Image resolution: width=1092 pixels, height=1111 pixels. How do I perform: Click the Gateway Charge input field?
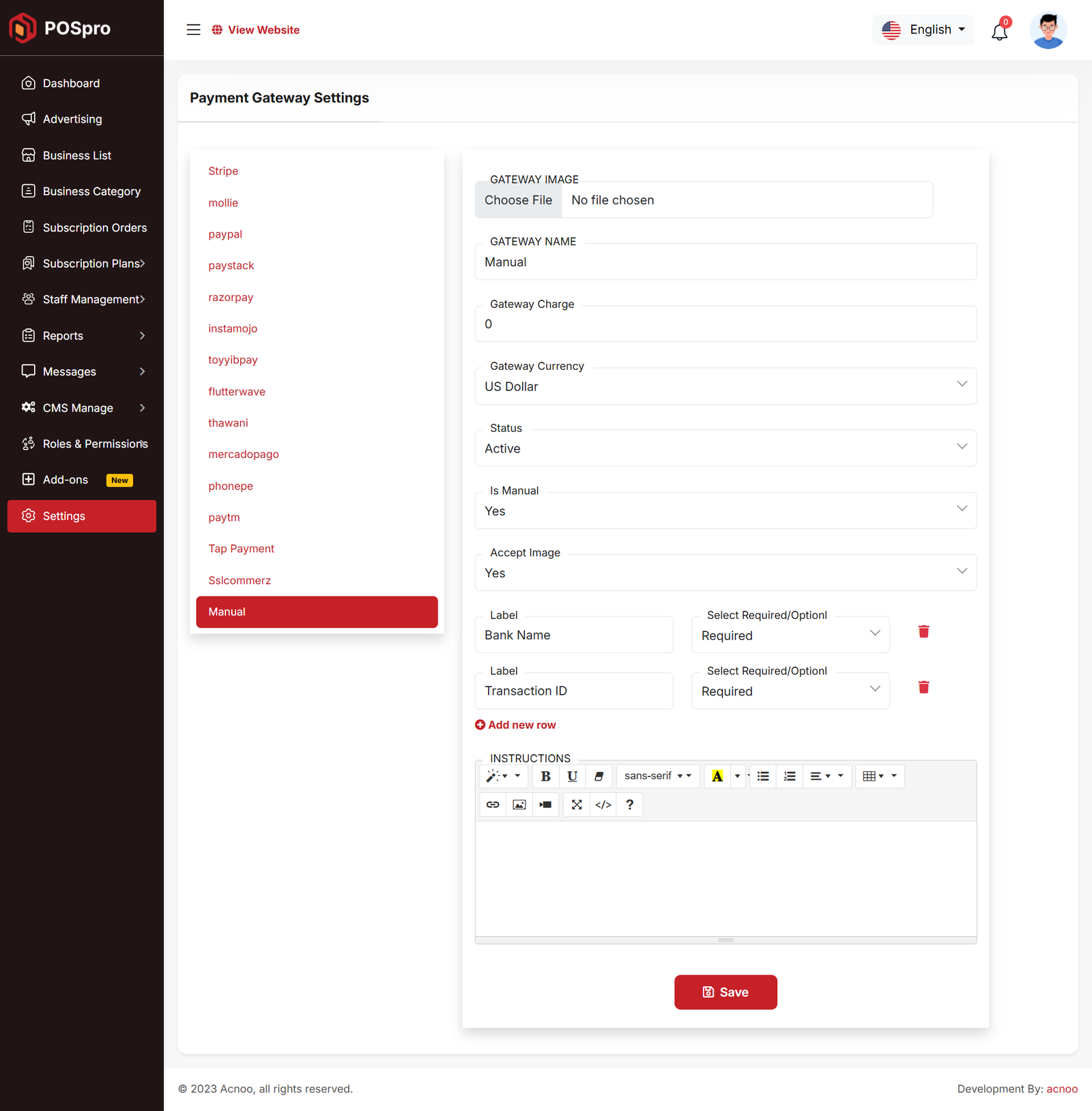click(725, 324)
